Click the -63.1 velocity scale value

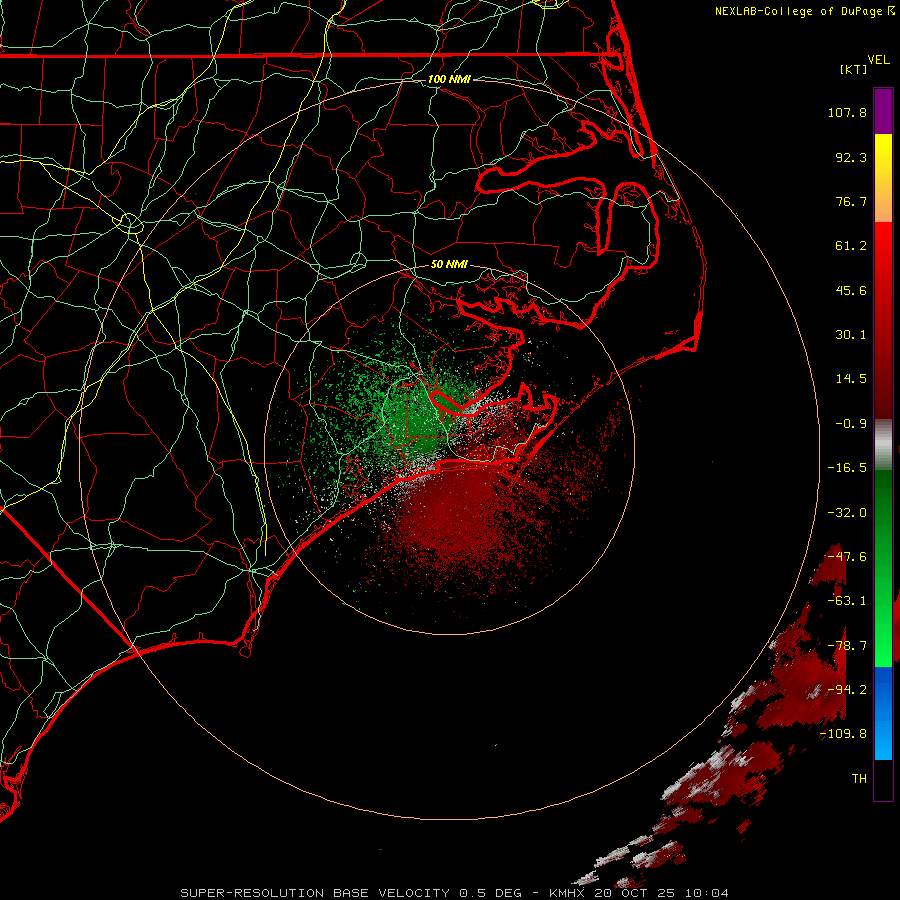point(847,601)
